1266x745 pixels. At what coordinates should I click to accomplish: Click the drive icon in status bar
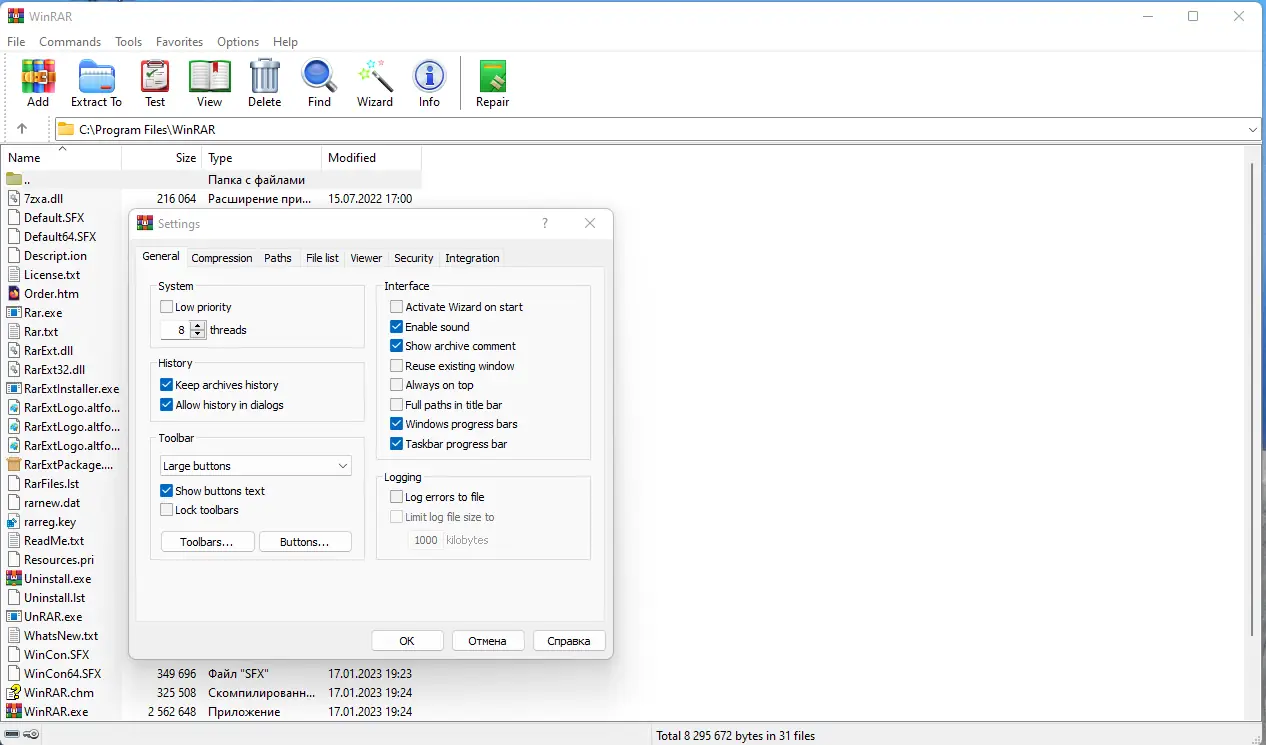click(x=11, y=736)
